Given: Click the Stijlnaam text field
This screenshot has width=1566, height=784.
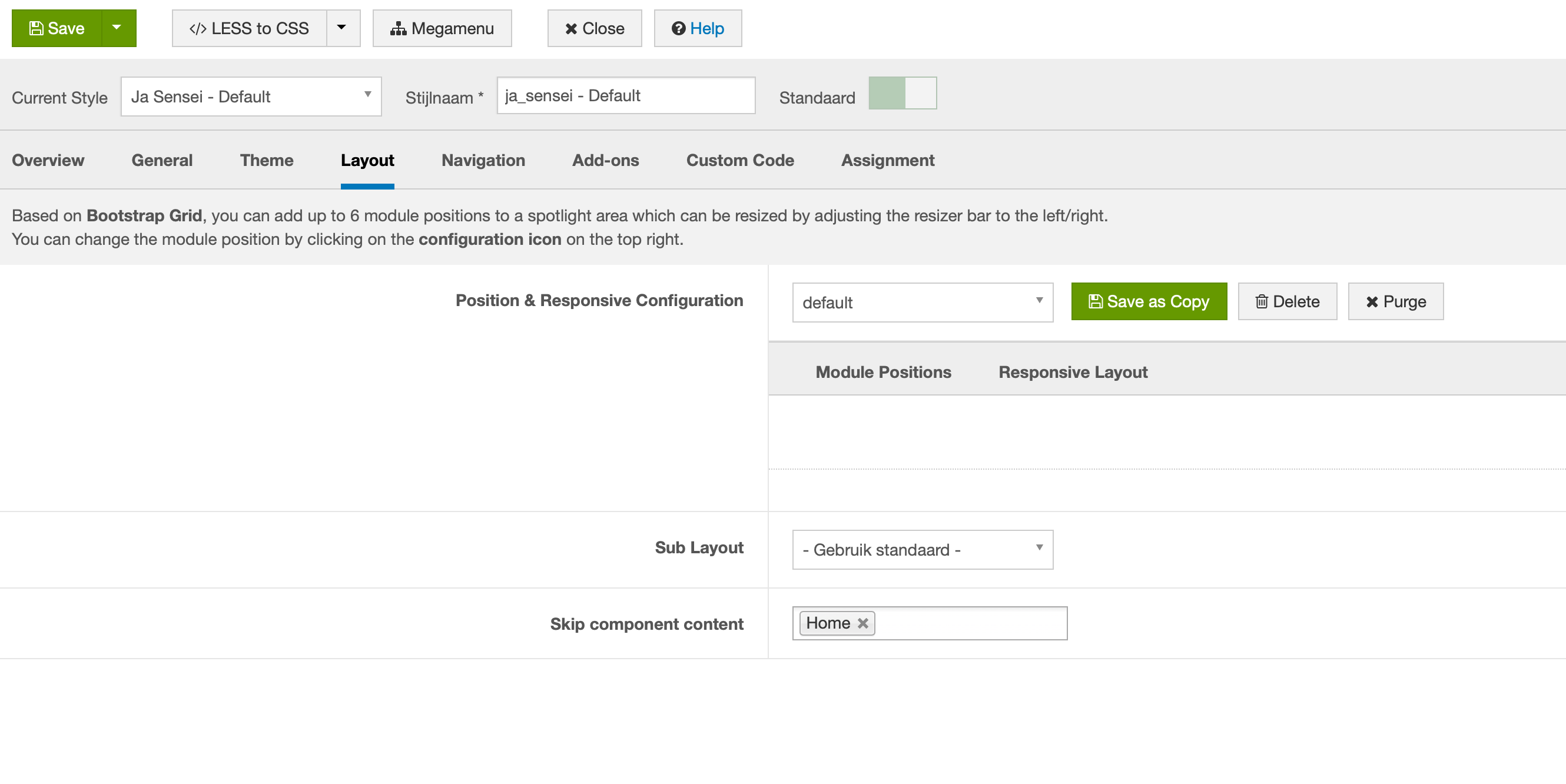Looking at the screenshot, I should 625,95.
